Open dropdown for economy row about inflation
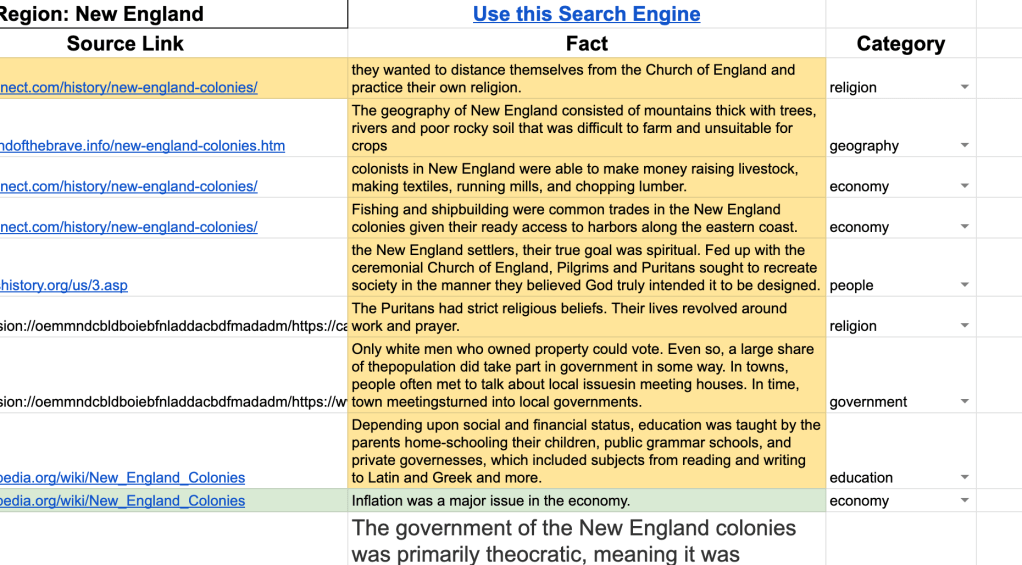1022x565 pixels. click(964, 501)
